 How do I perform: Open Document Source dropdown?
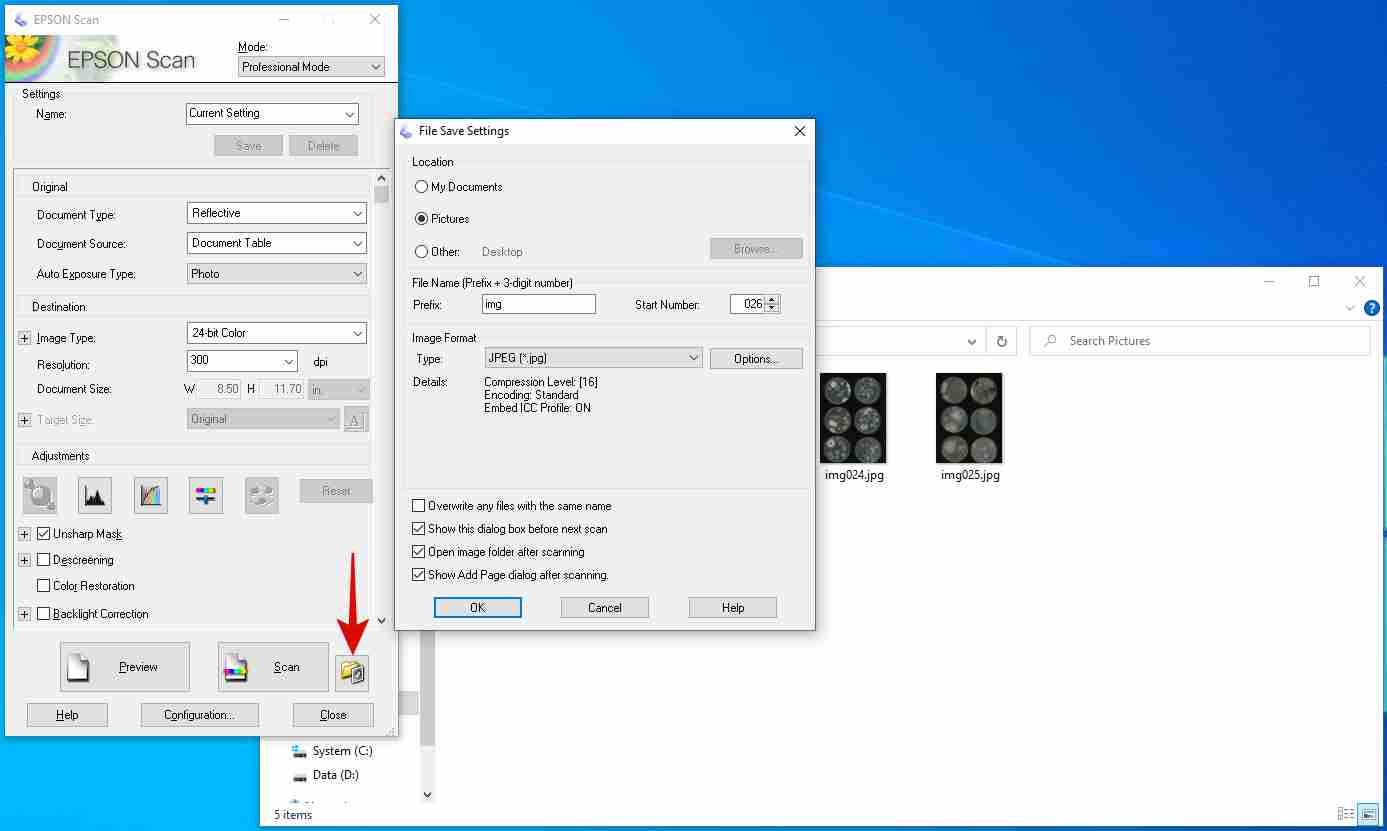(x=277, y=243)
